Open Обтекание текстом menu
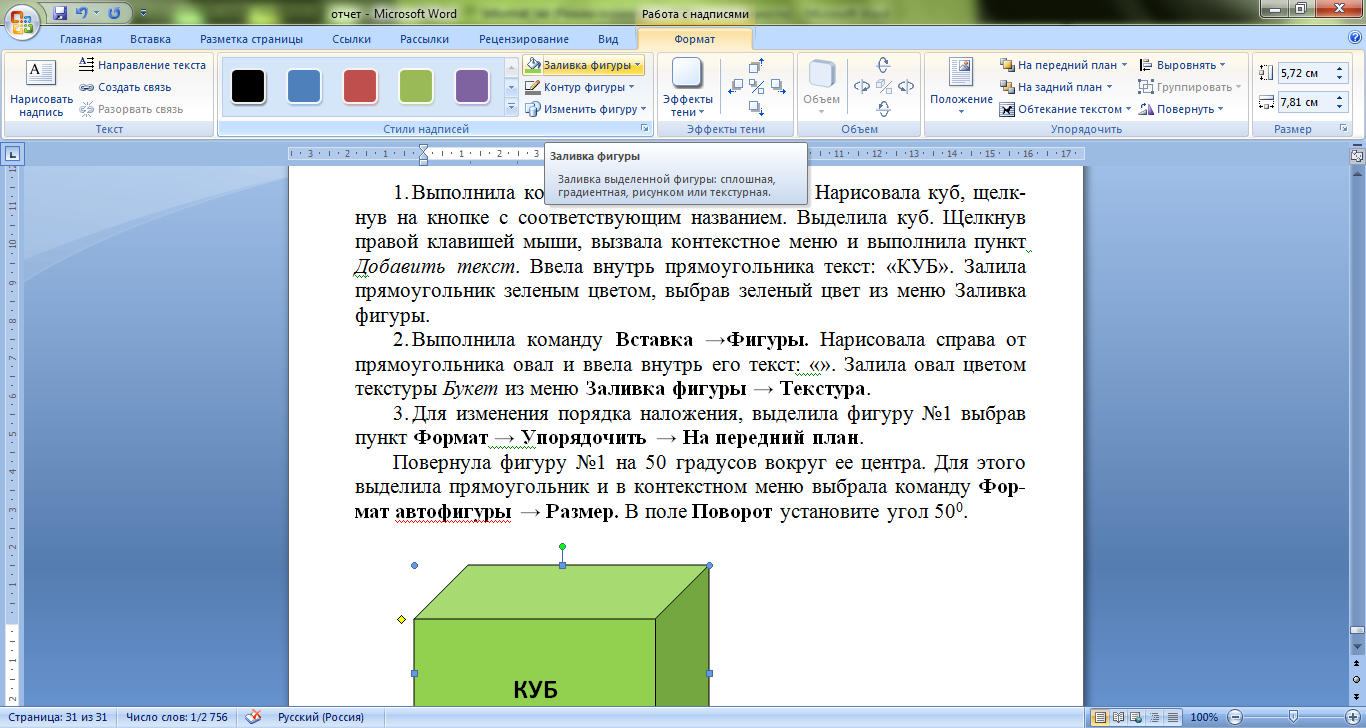 (1066, 109)
